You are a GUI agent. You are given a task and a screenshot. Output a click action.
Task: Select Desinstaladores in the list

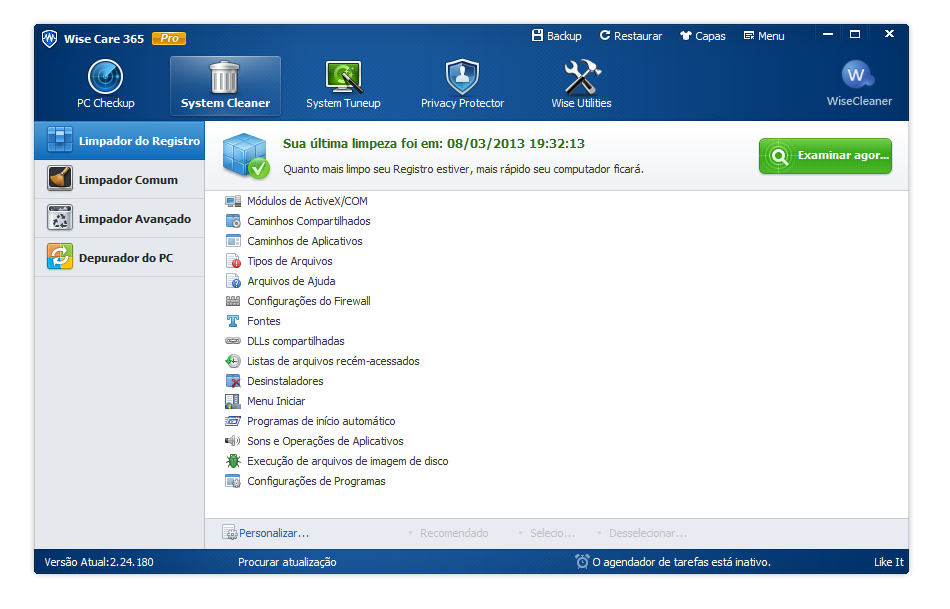[x=288, y=380]
